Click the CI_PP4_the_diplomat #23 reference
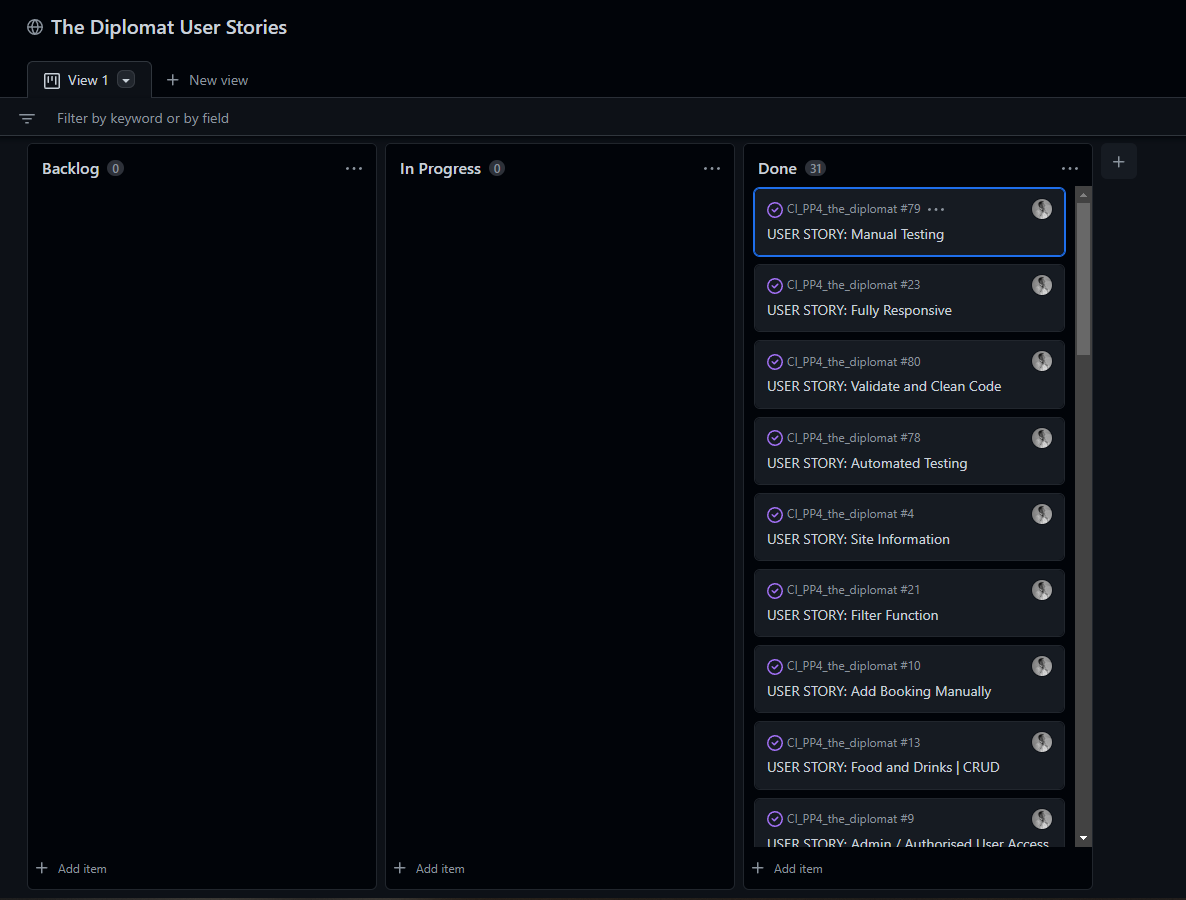1186x900 pixels. point(853,285)
